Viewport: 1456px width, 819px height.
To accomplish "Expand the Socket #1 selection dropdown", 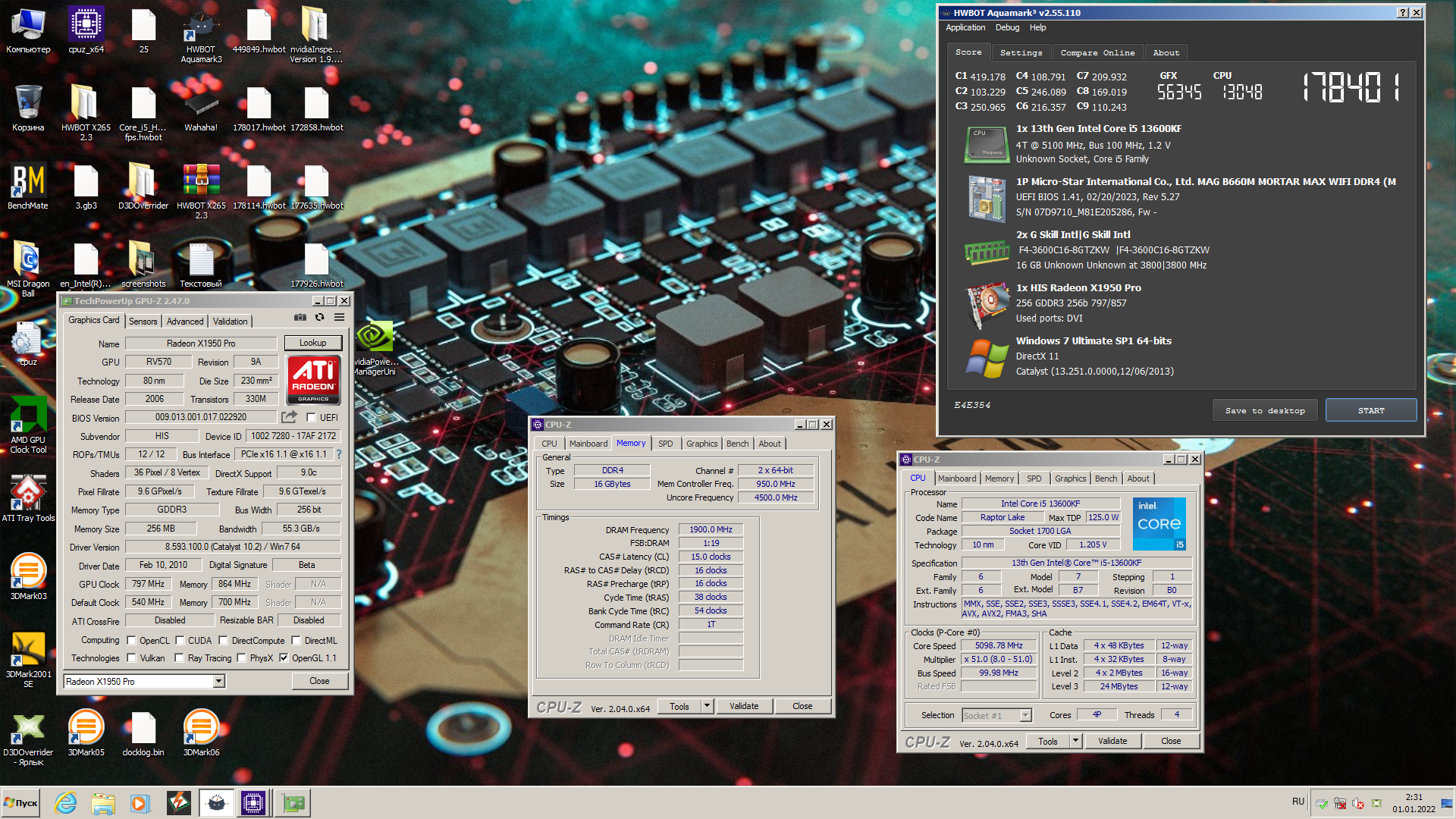I will pos(1025,715).
